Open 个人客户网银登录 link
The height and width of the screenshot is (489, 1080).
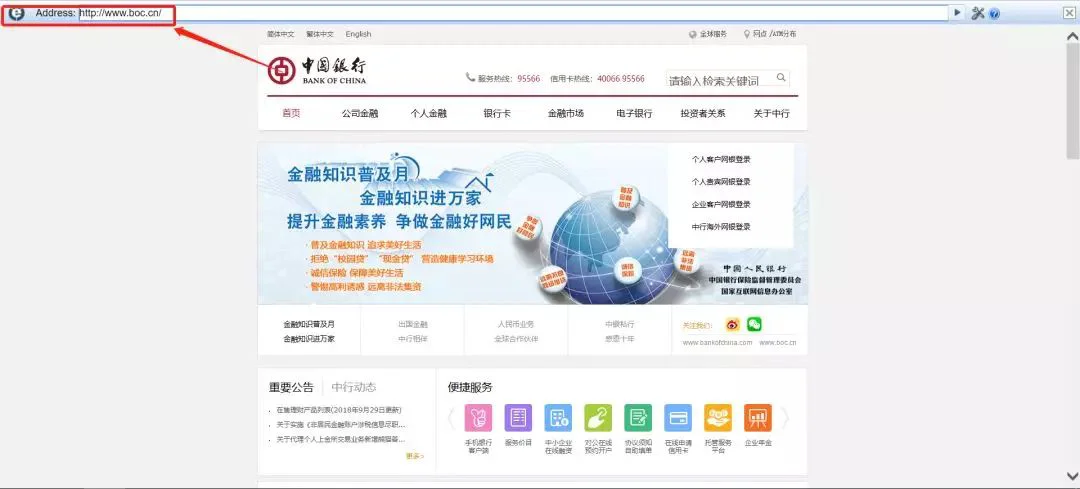[720, 159]
